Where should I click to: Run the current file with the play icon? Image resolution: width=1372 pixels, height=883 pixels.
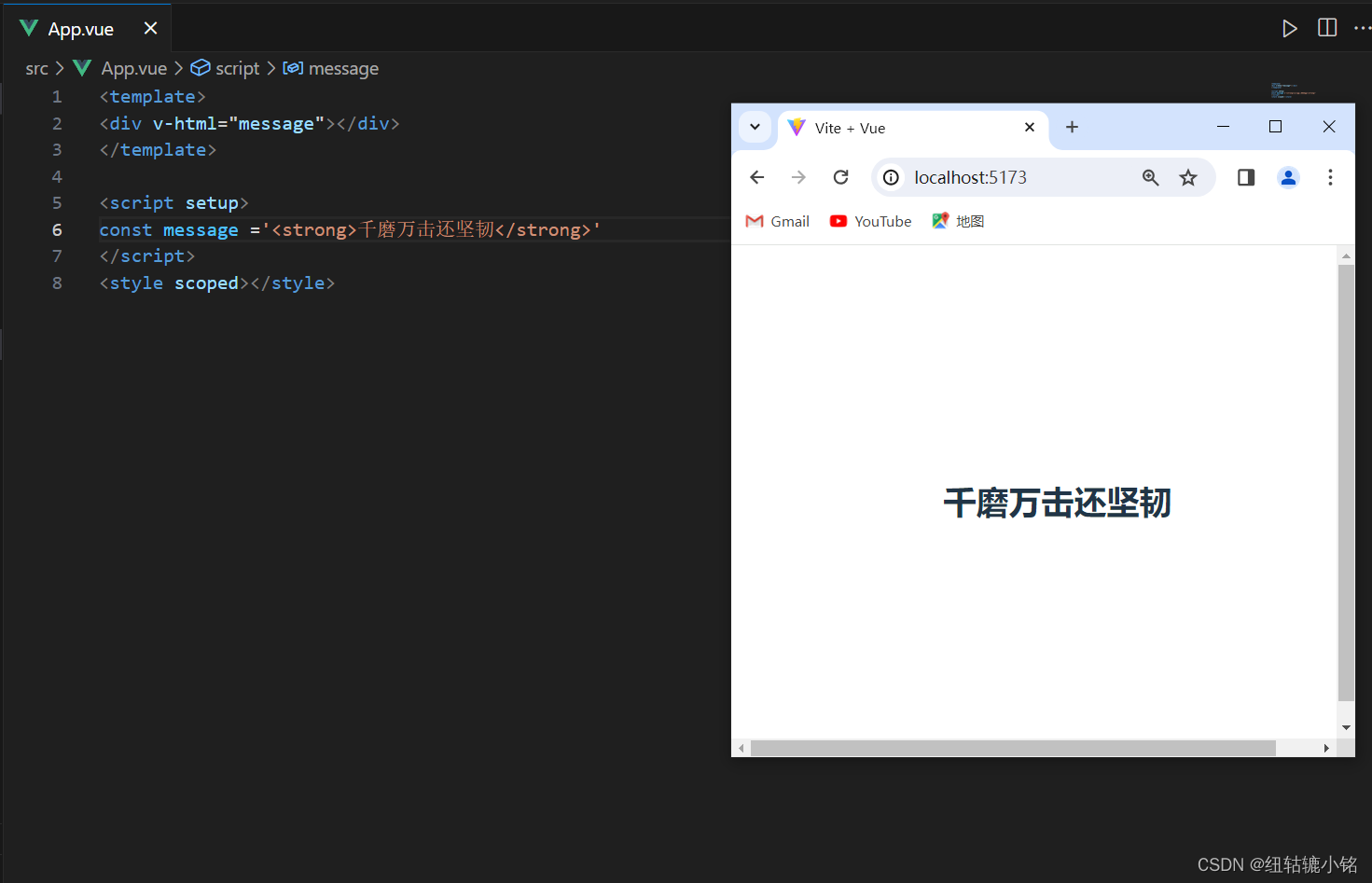pos(1290,28)
